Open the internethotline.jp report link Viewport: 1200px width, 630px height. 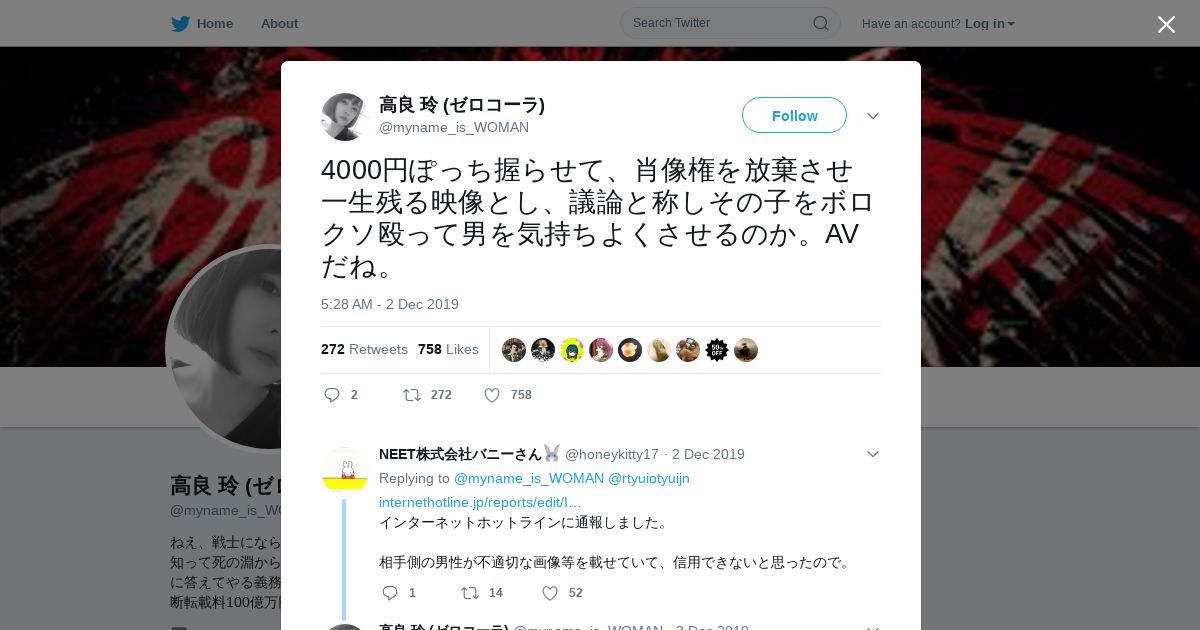[x=480, y=502]
